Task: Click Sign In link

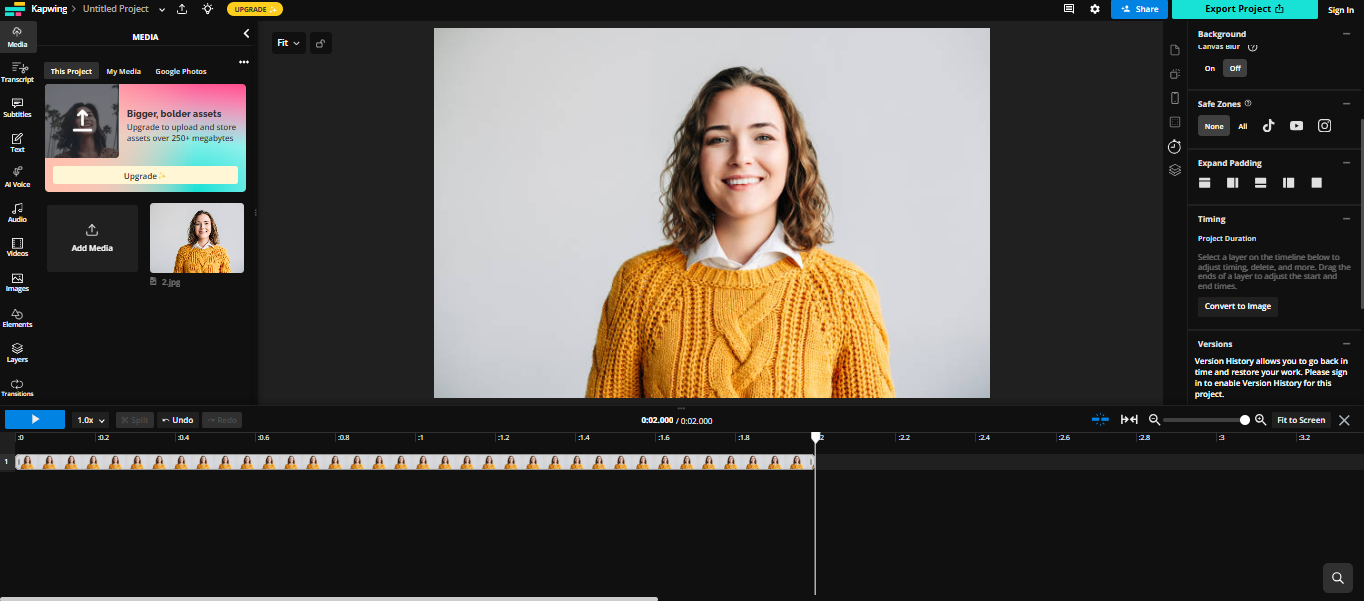Action: [1341, 10]
